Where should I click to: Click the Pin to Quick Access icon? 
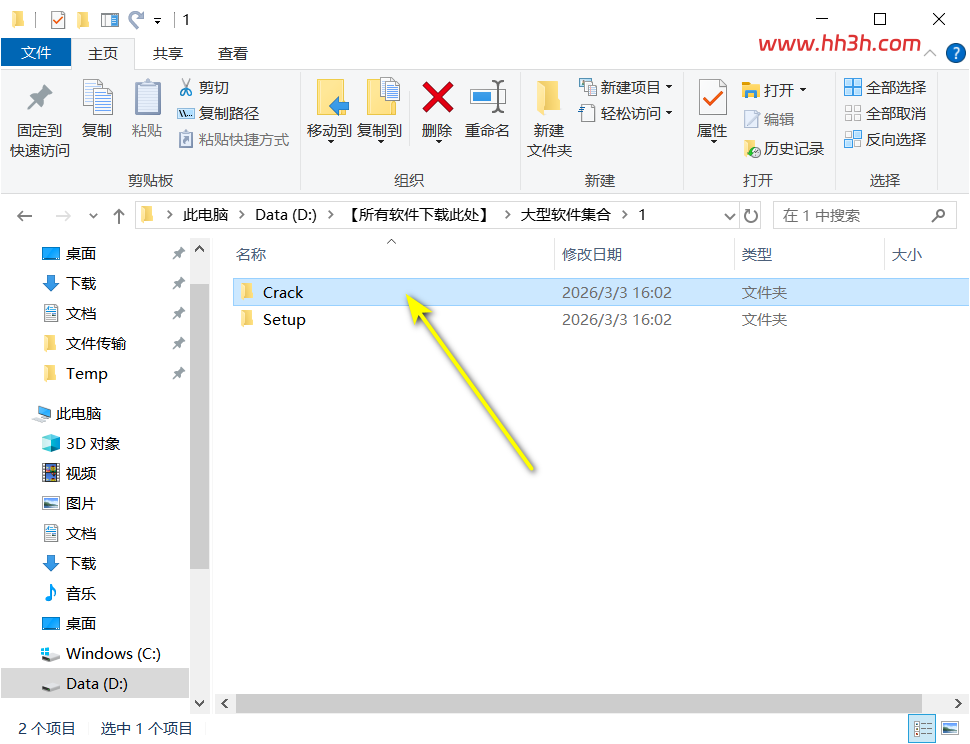40,98
